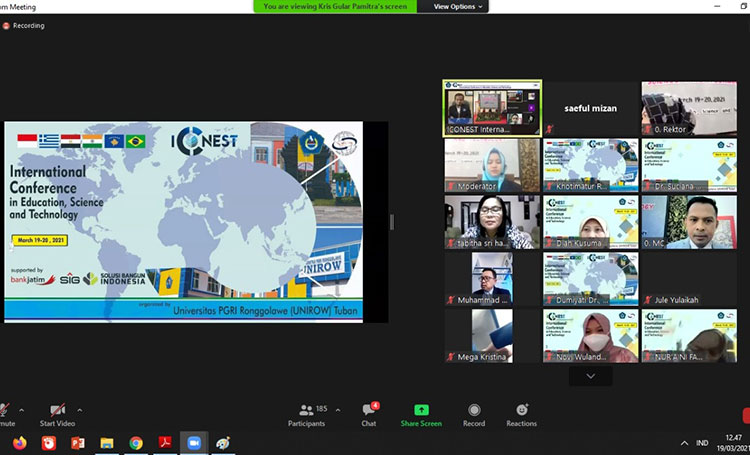
Task: Select the ICONEST Interna... video thumbnail
Action: point(492,108)
